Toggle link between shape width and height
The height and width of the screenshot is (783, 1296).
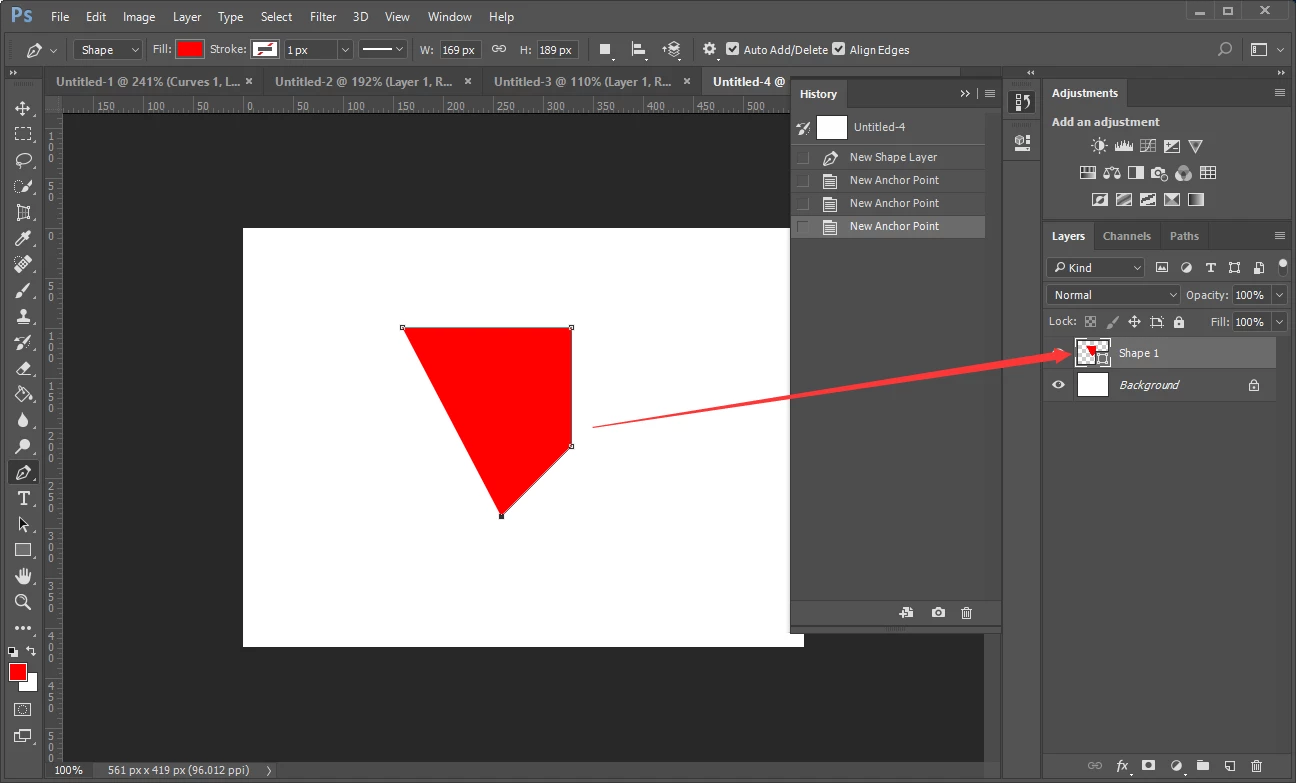tap(498, 49)
